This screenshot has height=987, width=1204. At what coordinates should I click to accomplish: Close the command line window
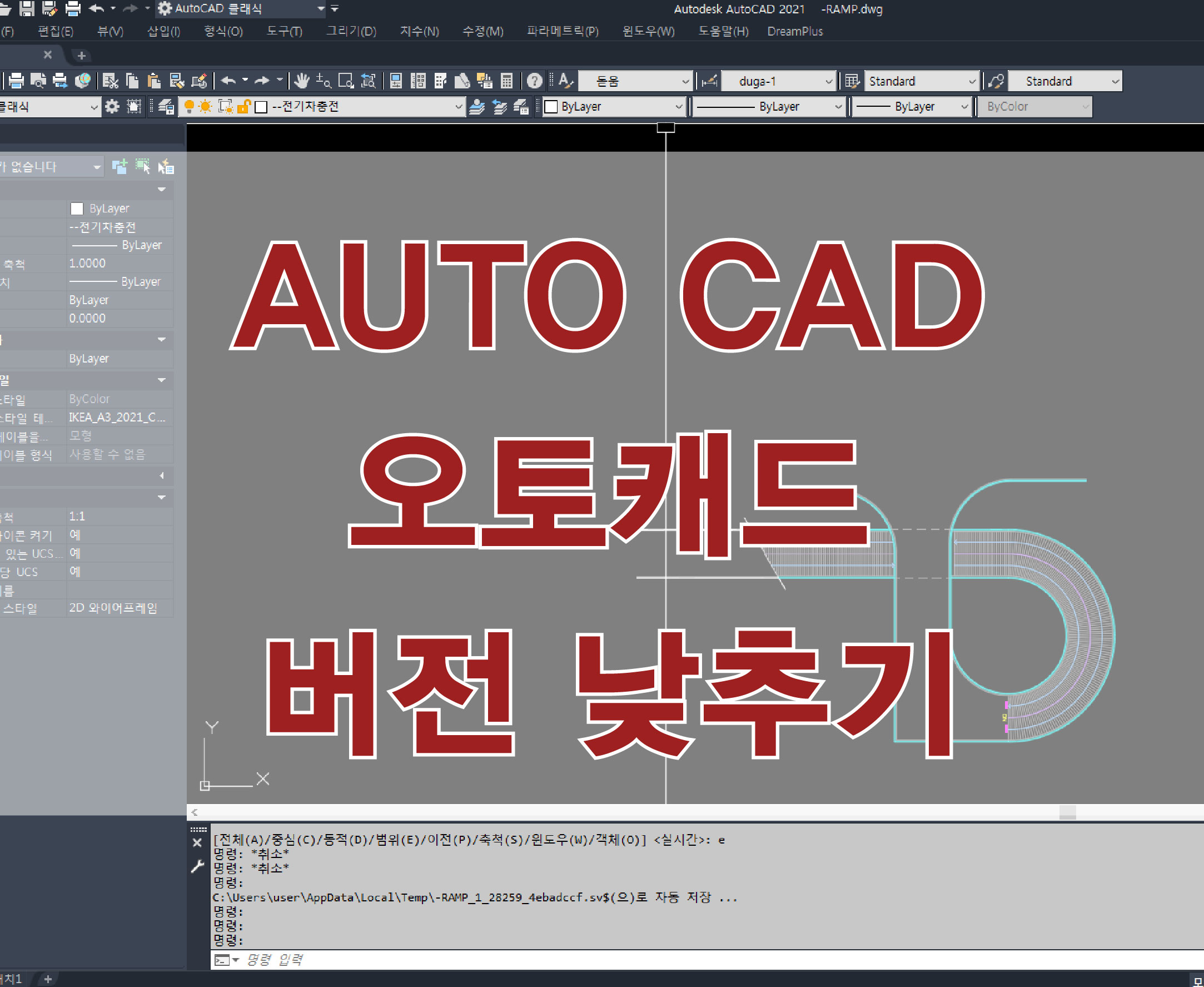coord(197,842)
